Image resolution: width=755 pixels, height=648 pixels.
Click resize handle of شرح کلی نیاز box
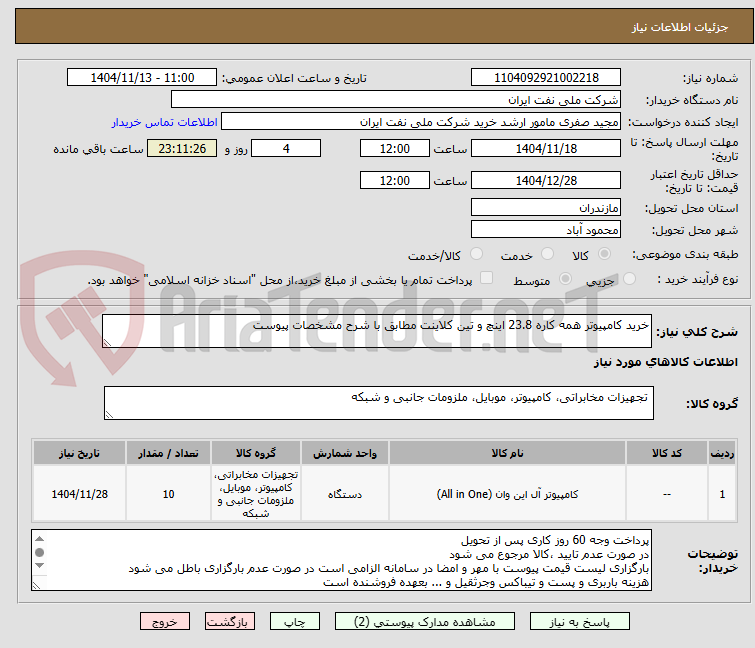pos(107,343)
